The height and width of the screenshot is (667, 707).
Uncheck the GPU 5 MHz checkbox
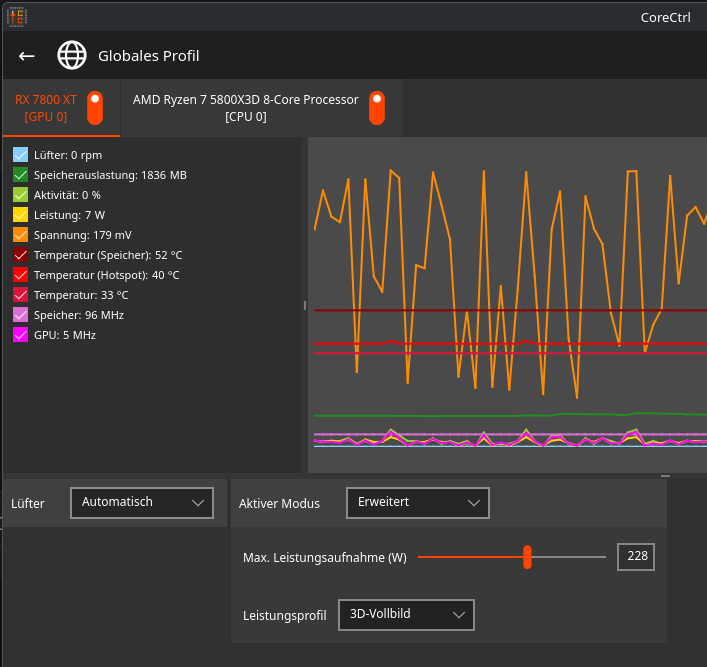(20, 335)
